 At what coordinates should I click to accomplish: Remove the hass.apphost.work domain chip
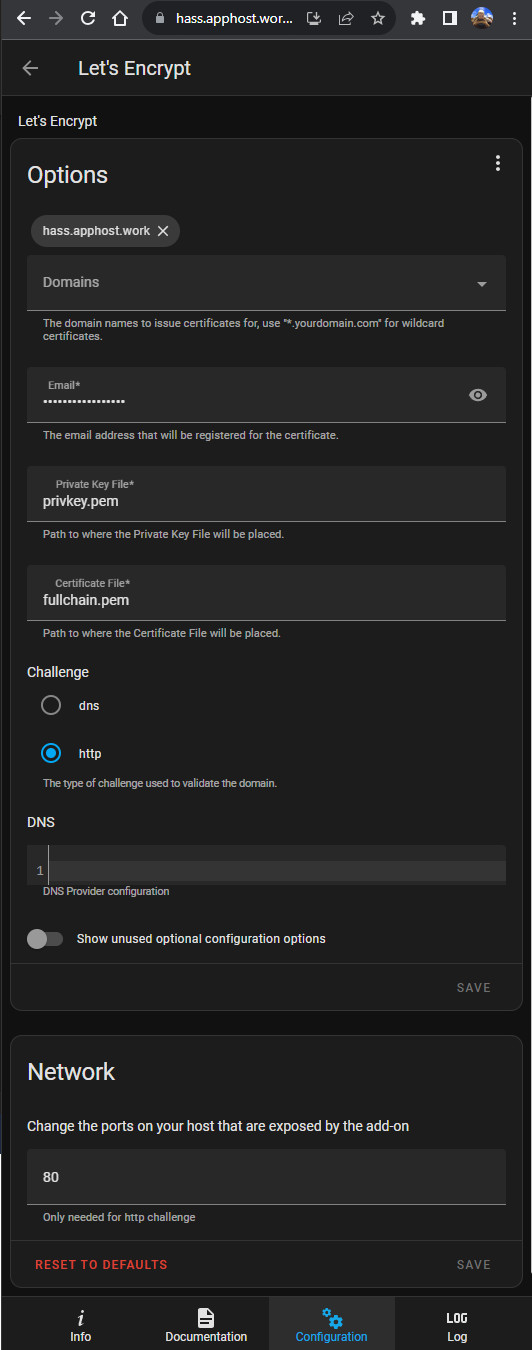pos(163,231)
